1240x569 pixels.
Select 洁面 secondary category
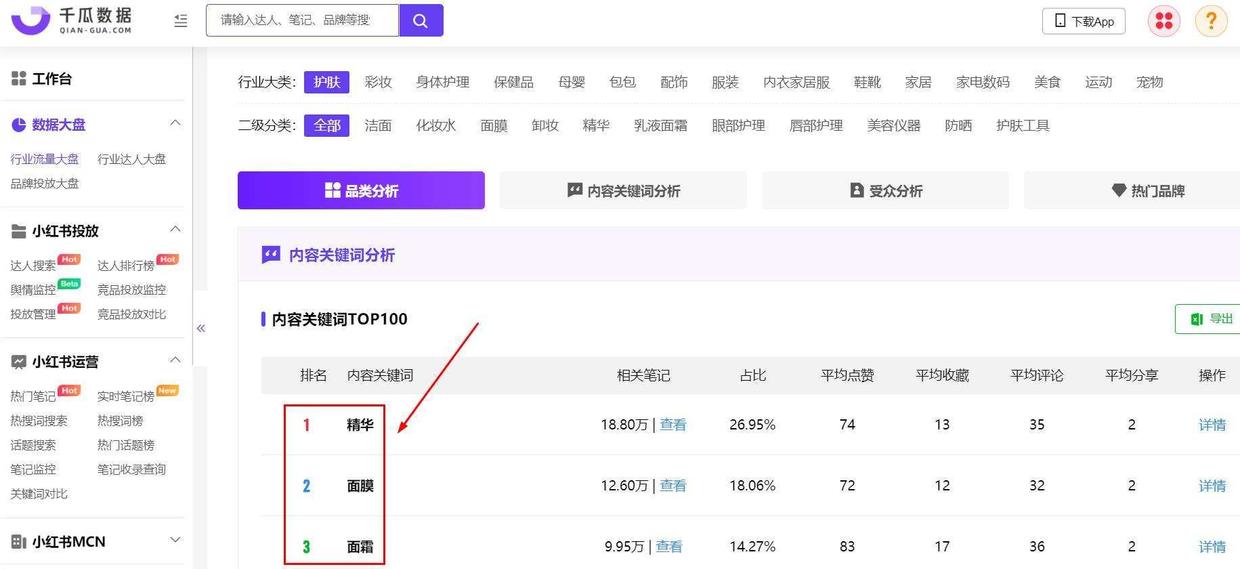pyautogui.click(x=378, y=125)
